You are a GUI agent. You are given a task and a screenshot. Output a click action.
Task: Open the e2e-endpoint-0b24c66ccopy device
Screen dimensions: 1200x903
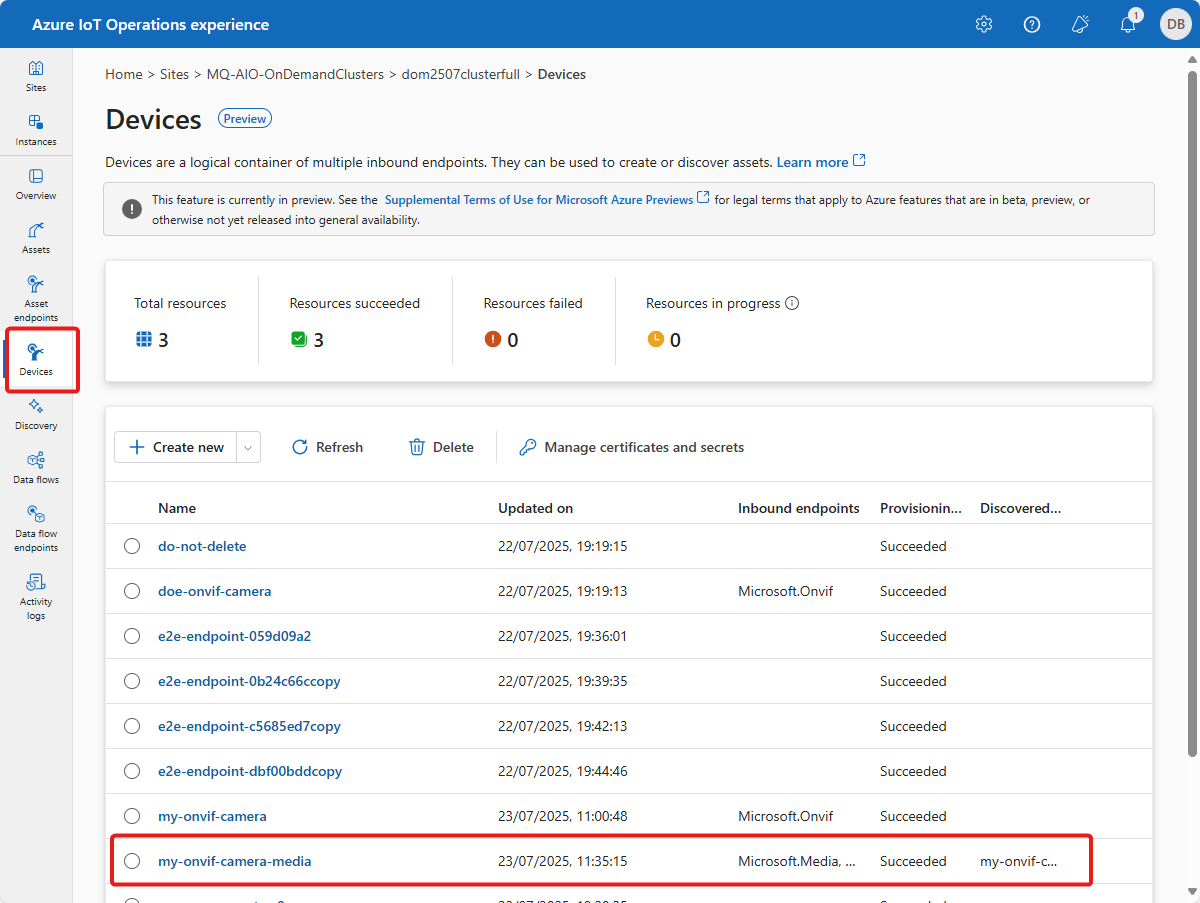(249, 681)
